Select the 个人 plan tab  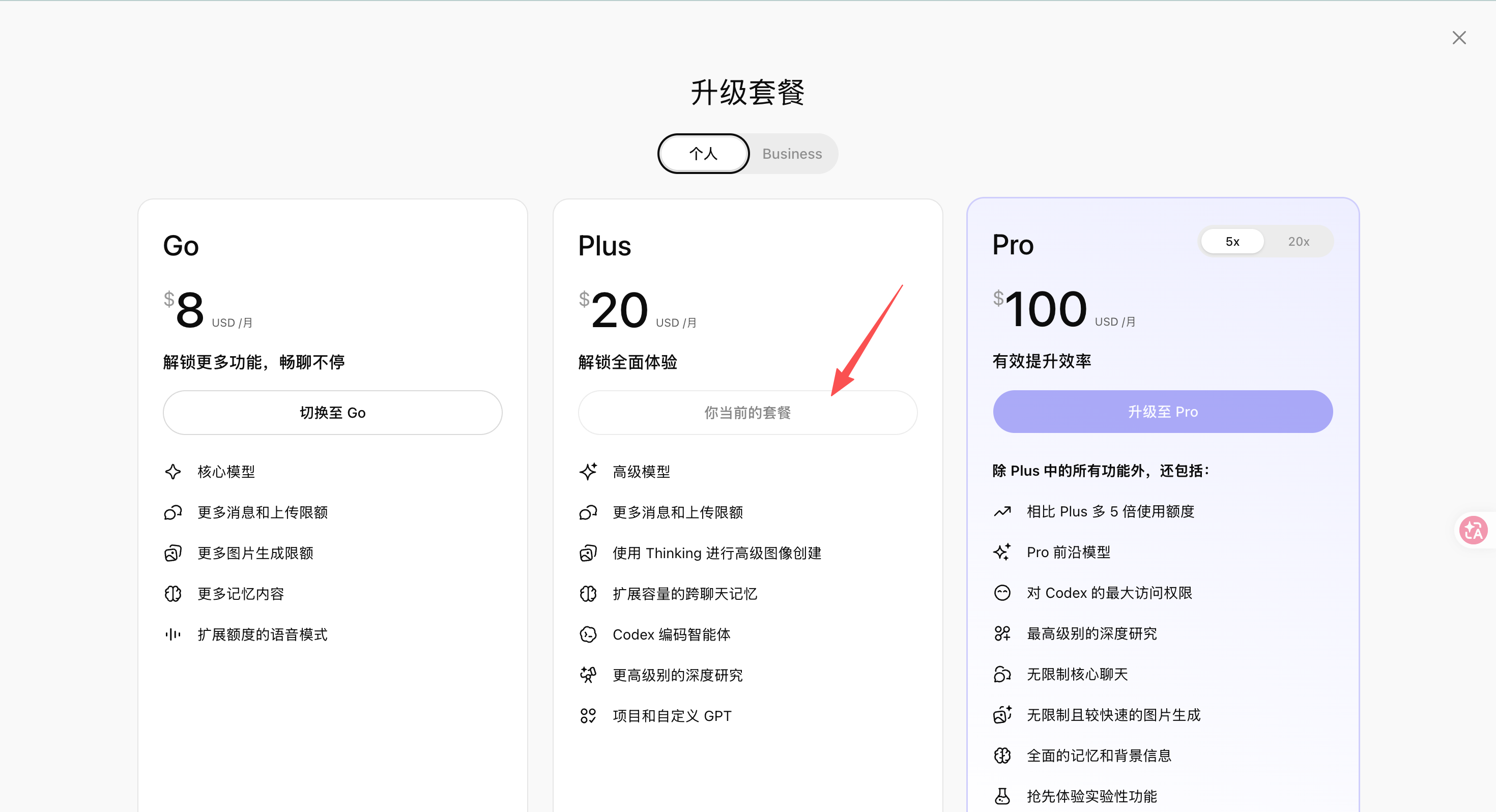pyautogui.click(x=703, y=154)
